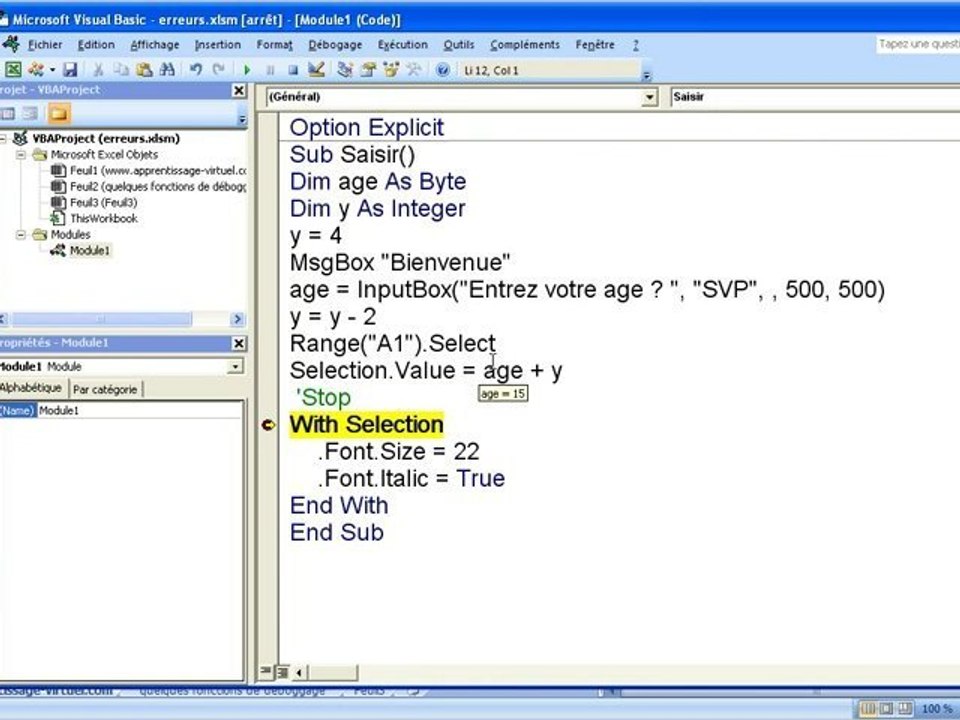This screenshot has height=720, width=960.
Task: Select Excel Normal view button
Action: (x=868, y=709)
